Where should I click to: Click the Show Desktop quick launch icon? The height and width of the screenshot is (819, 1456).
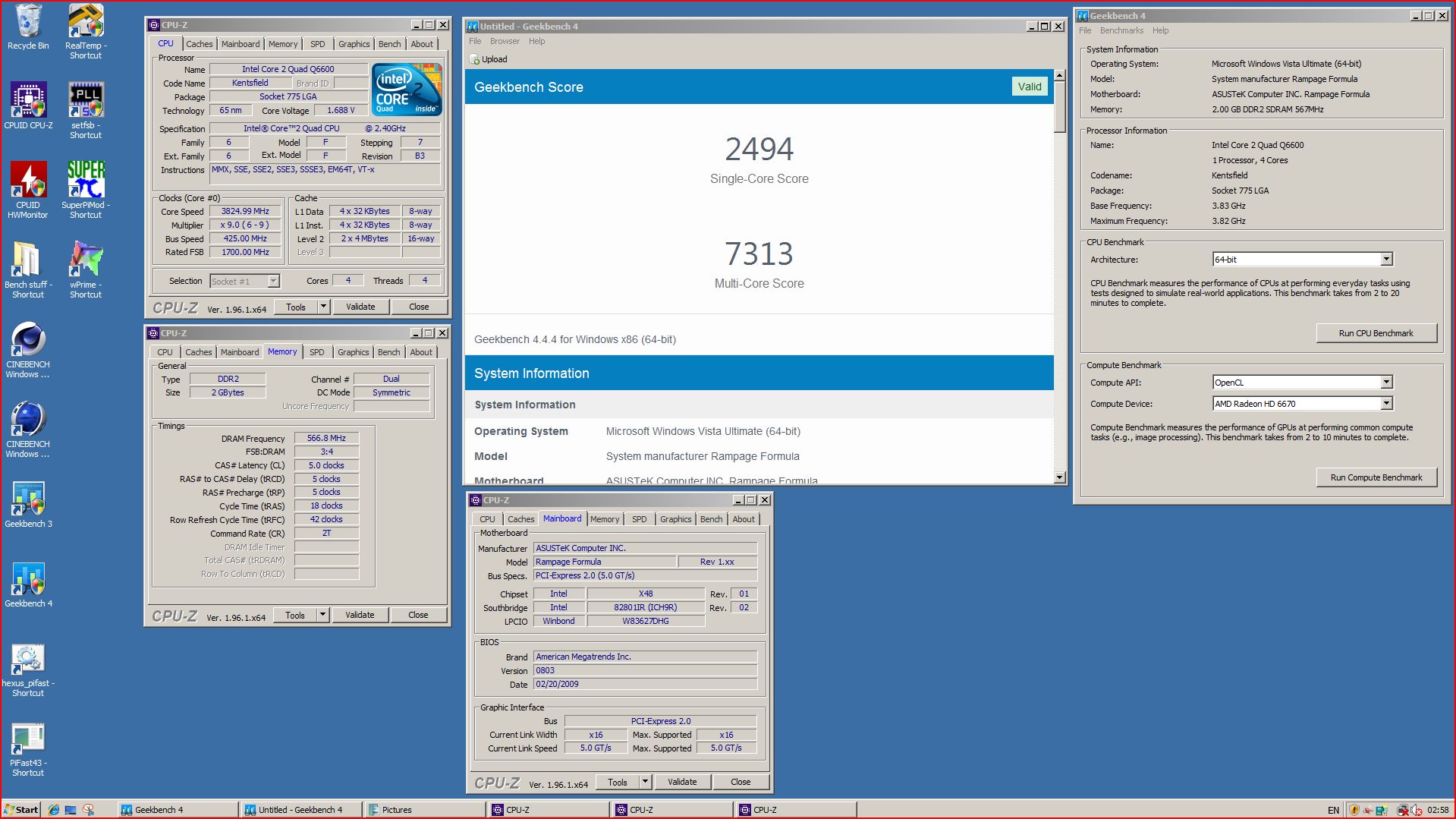[71, 810]
